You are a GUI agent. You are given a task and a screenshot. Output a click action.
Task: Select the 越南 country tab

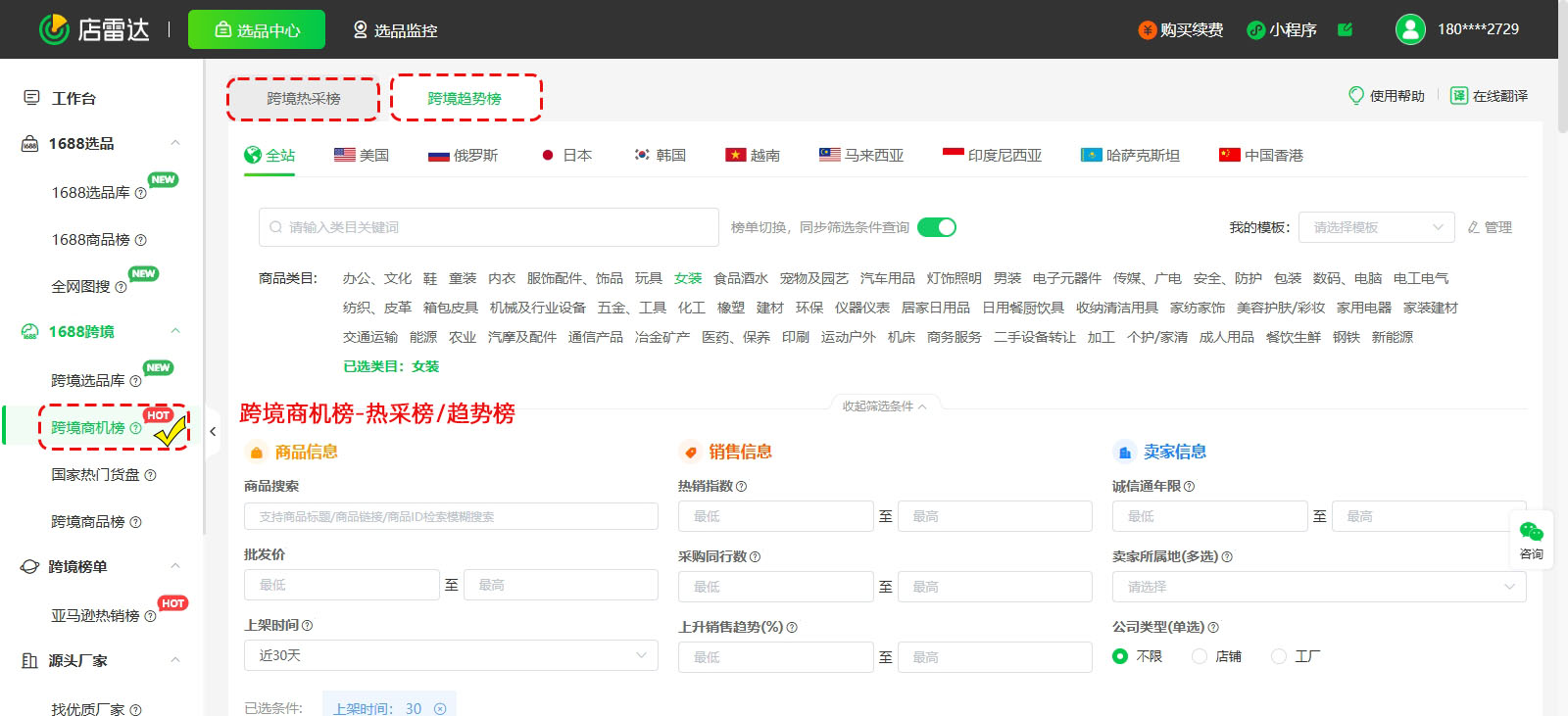[753, 155]
